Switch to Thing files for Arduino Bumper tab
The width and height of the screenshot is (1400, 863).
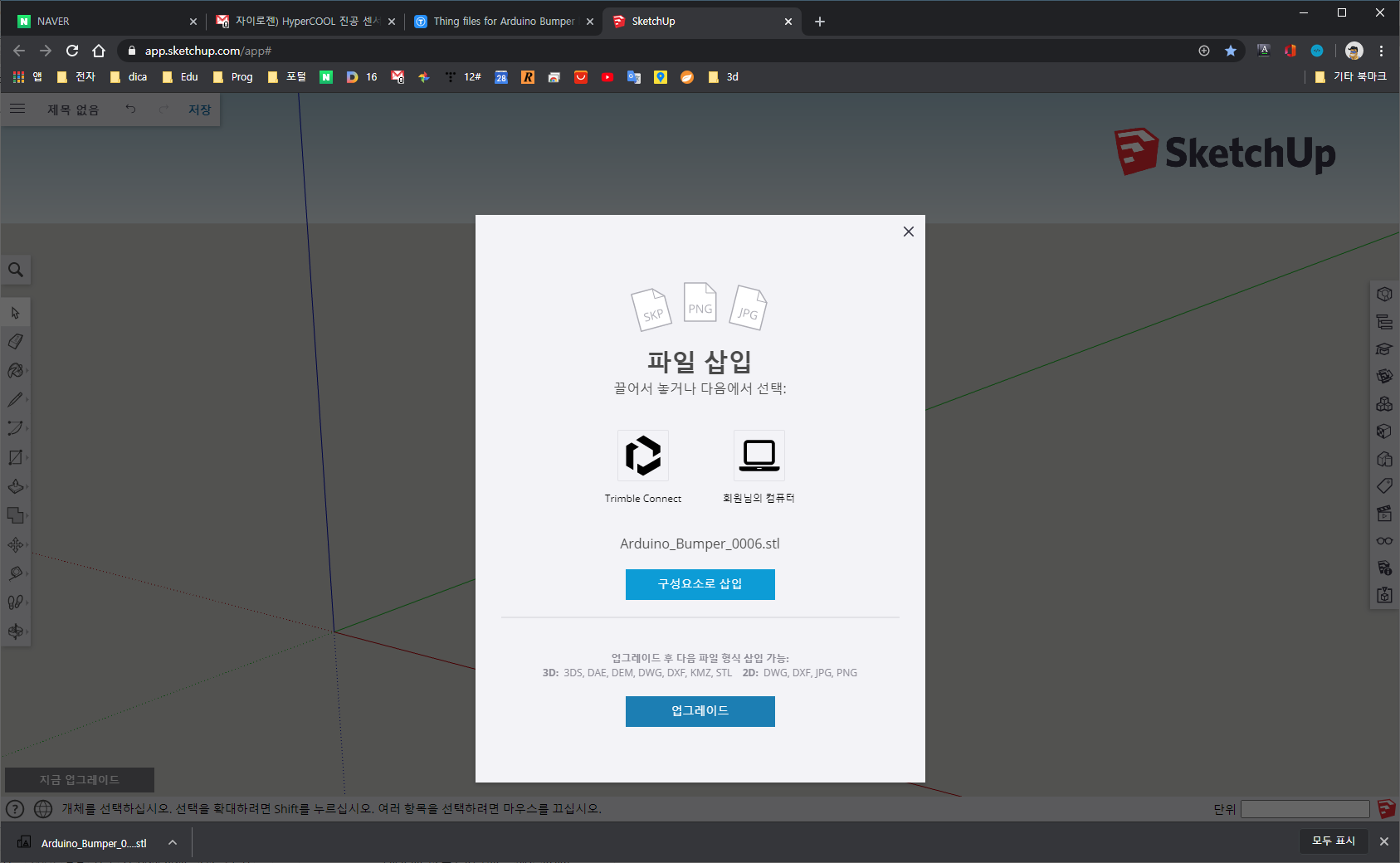504,22
